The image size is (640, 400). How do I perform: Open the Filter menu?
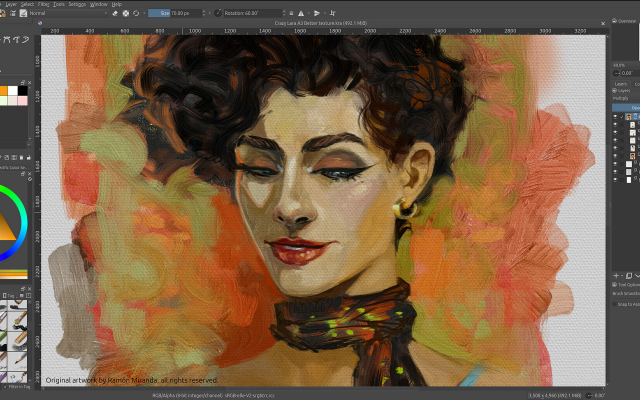tap(43, 4)
